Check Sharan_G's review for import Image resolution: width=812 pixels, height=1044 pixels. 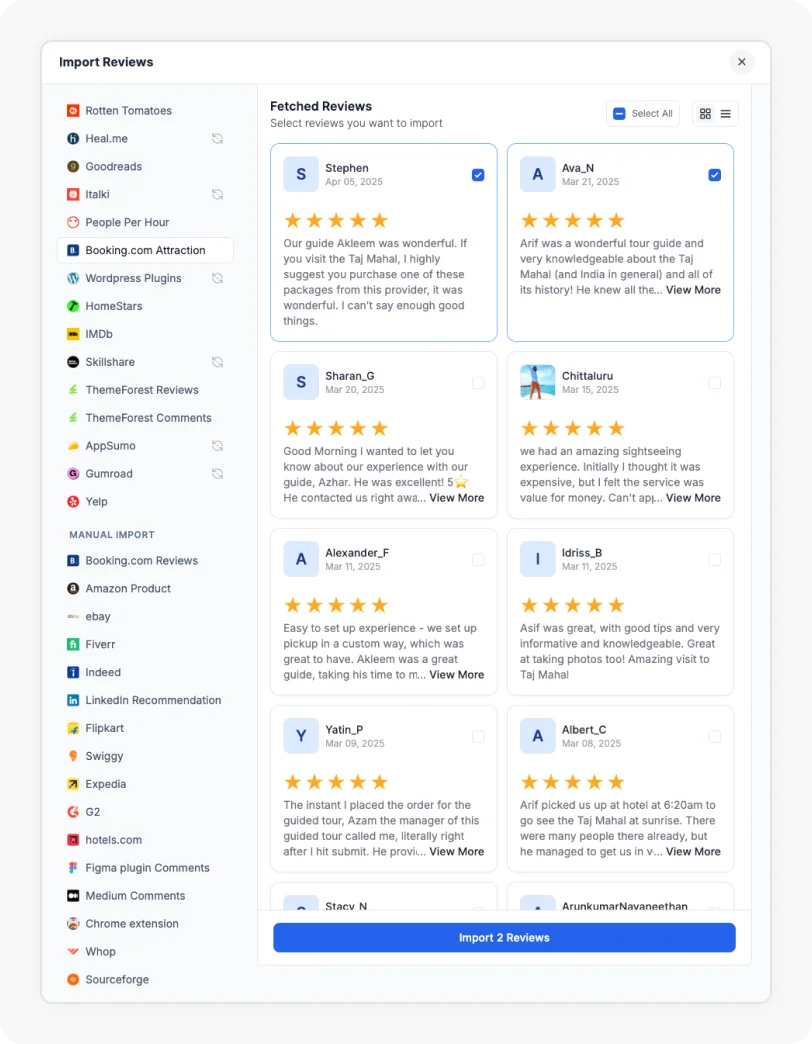[x=478, y=381]
